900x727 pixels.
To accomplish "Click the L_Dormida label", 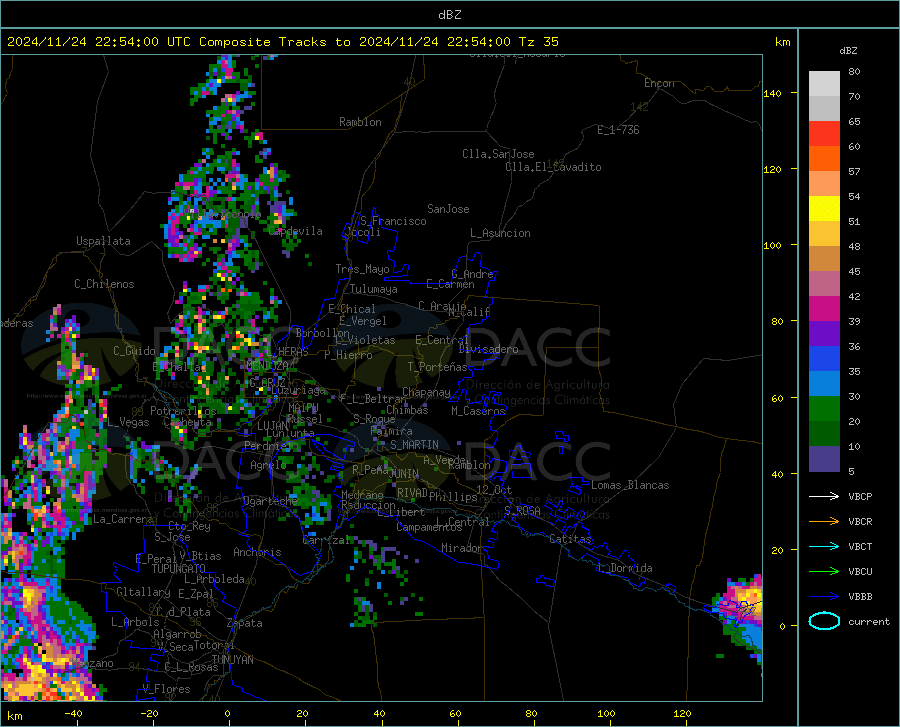I will (x=624, y=568).
